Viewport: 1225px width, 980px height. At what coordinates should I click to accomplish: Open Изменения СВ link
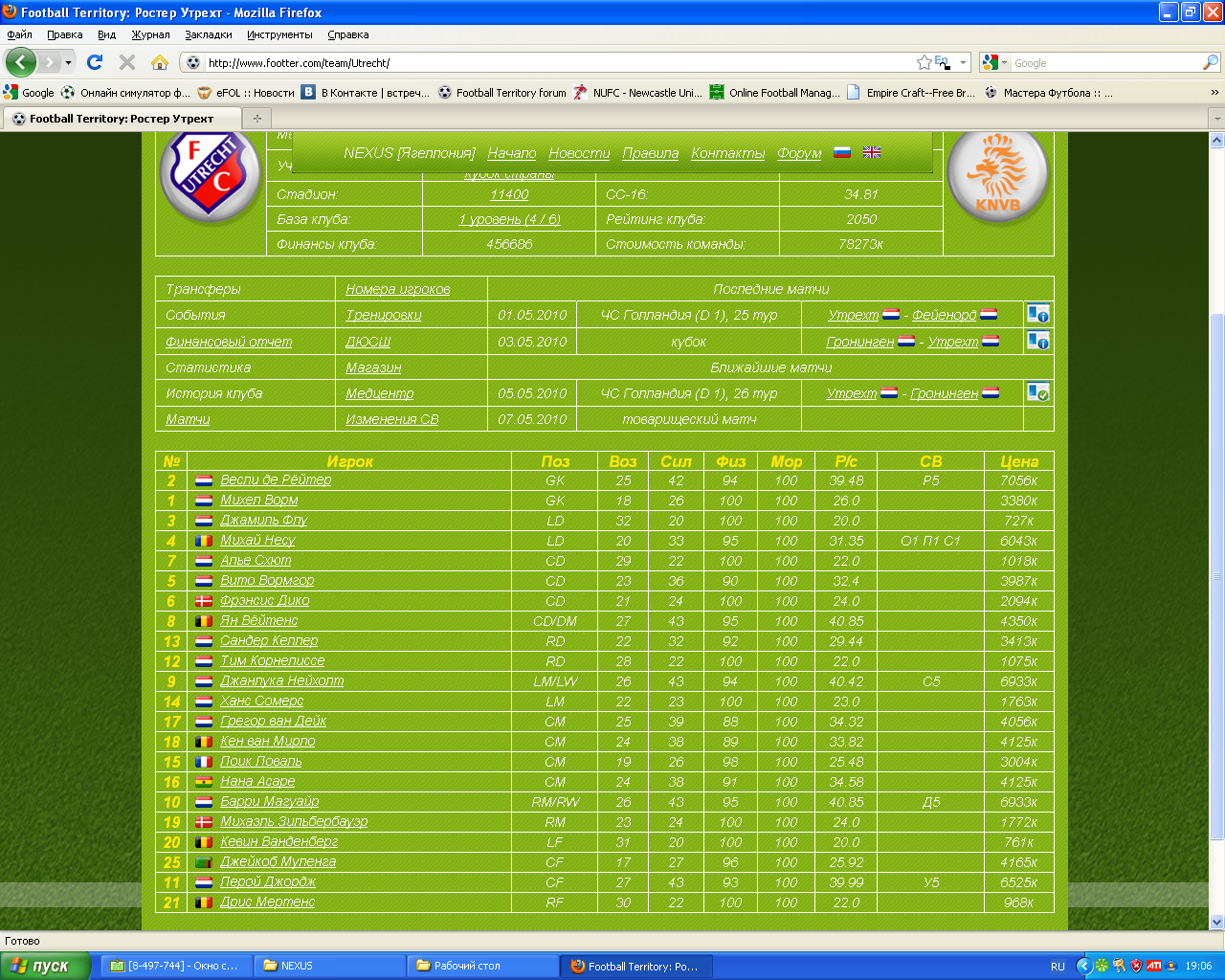(x=392, y=419)
